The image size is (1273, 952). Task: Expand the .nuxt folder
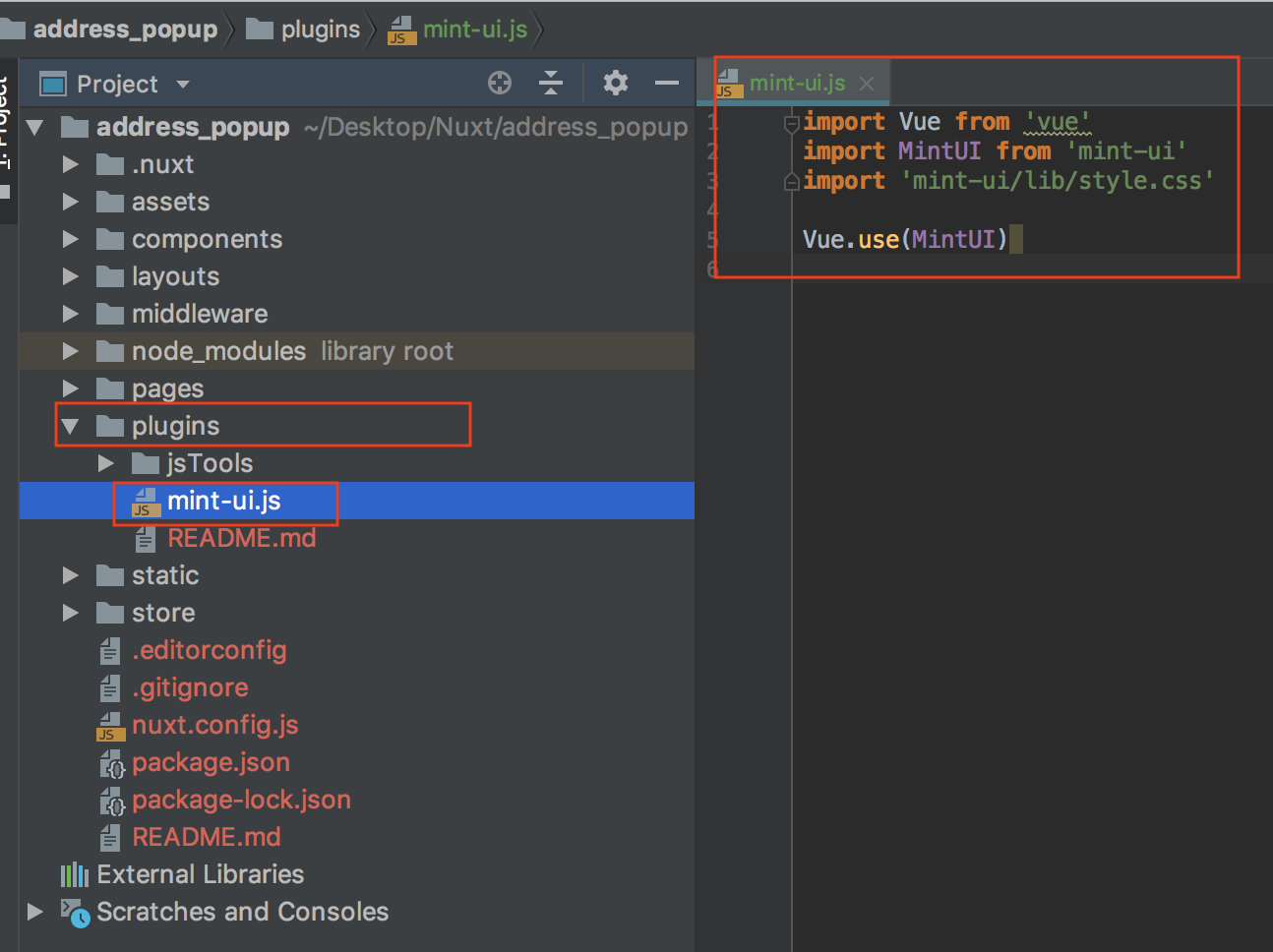coord(70,164)
